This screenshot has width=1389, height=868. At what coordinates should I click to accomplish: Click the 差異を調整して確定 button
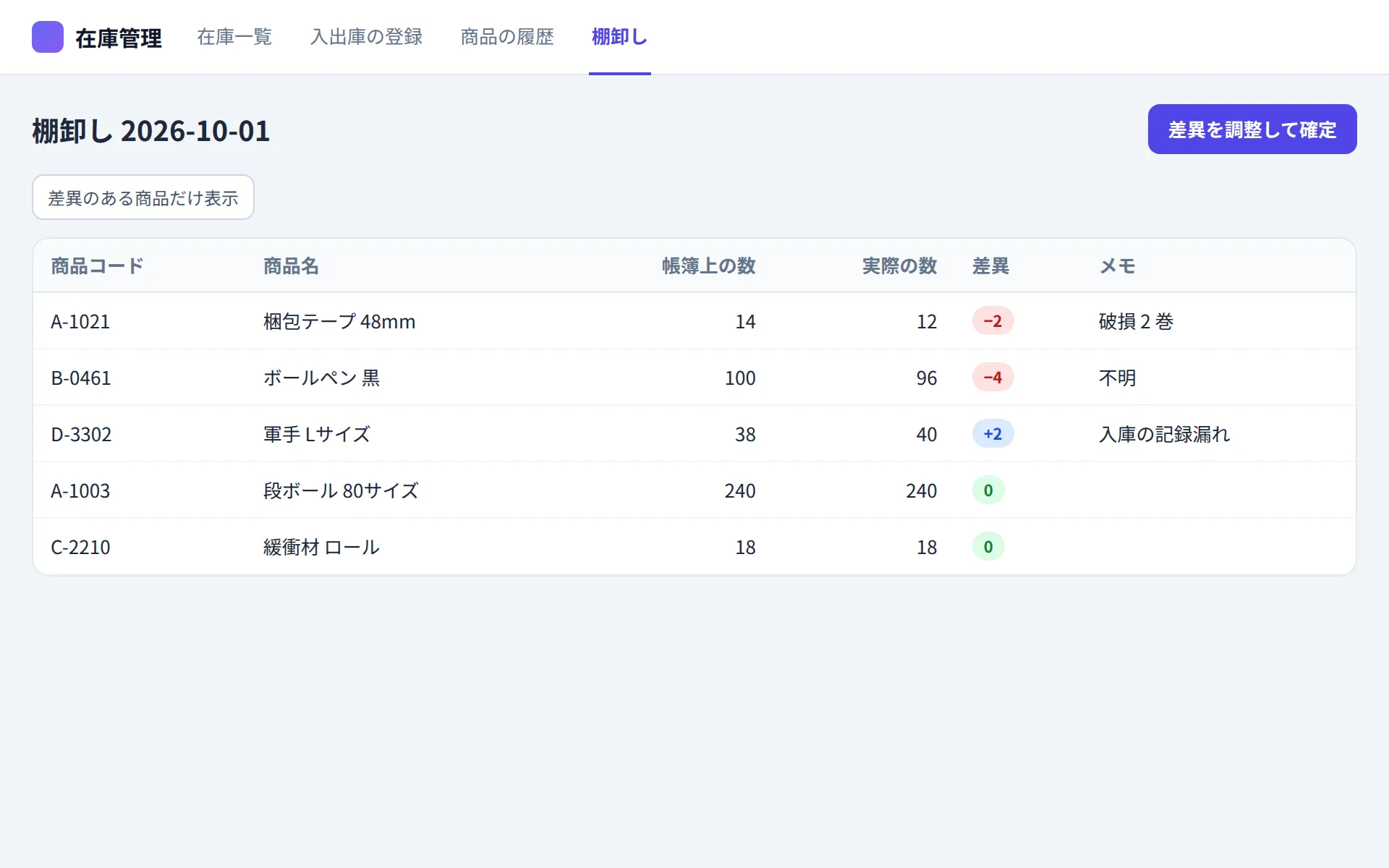(1252, 129)
